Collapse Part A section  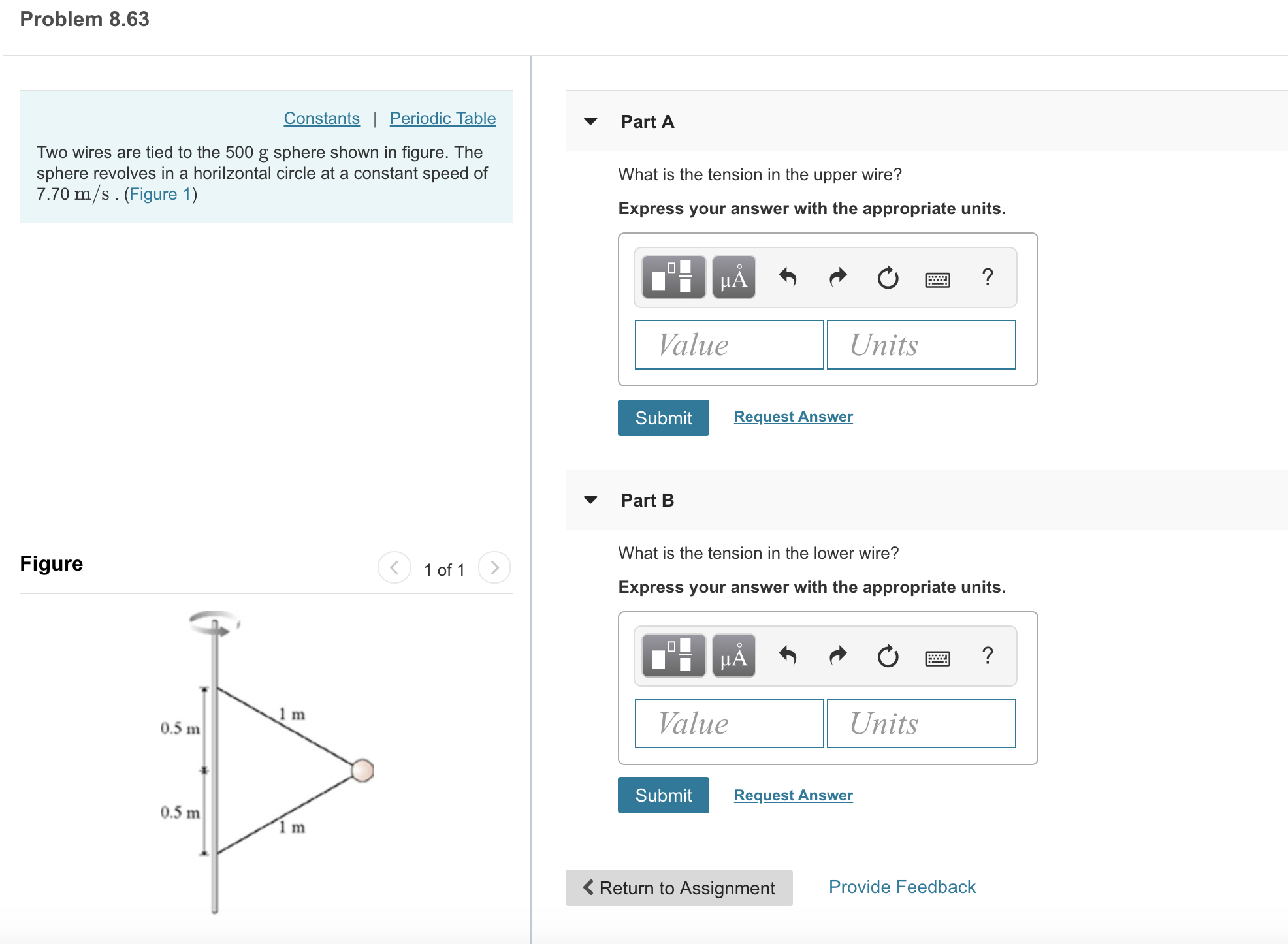coord(590,121)
